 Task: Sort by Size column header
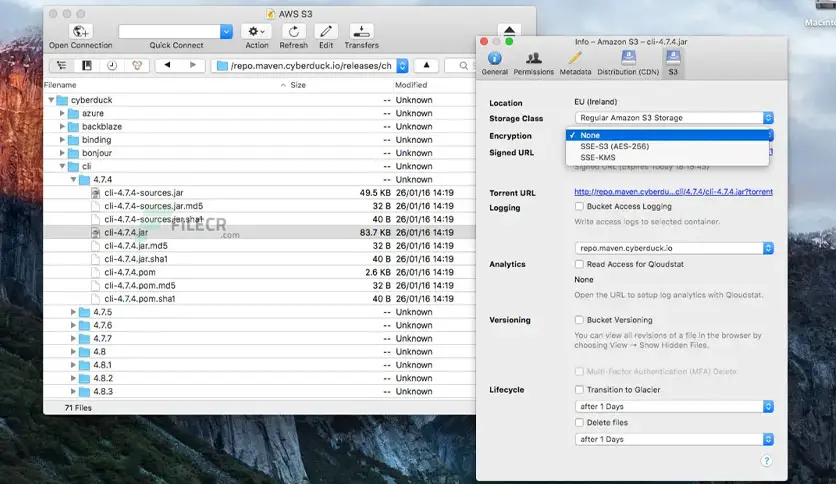pos(340,85)
